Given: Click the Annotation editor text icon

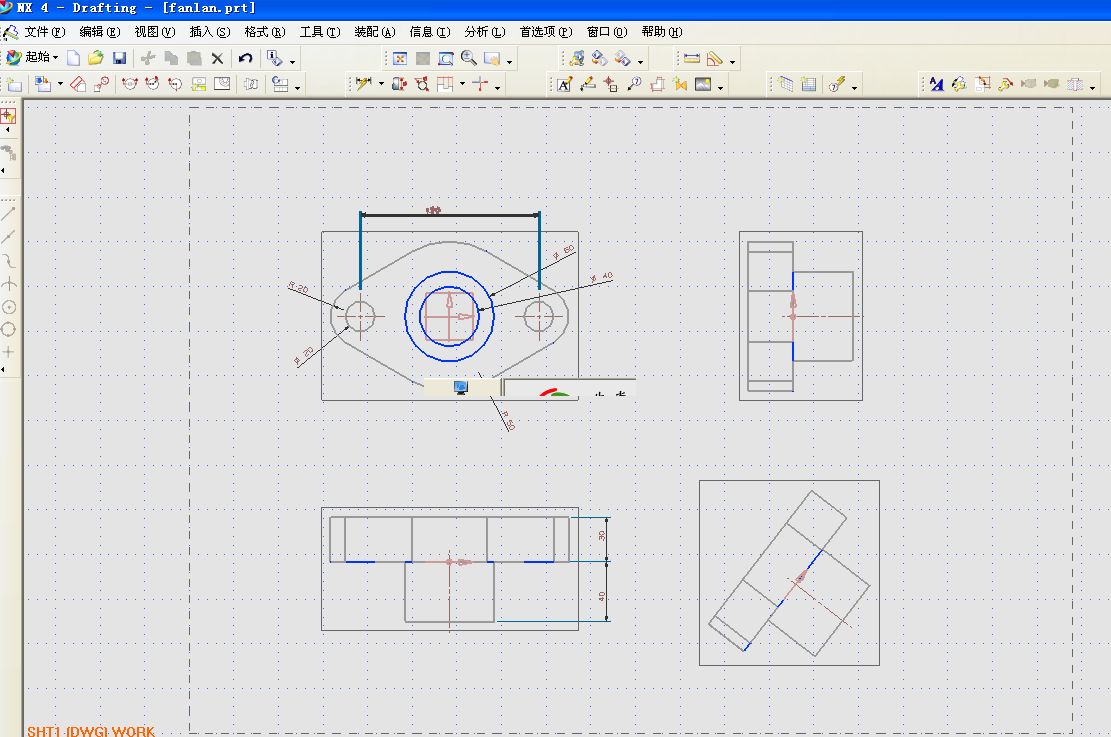Looking at the screenshot, I should tap(564, 85).
